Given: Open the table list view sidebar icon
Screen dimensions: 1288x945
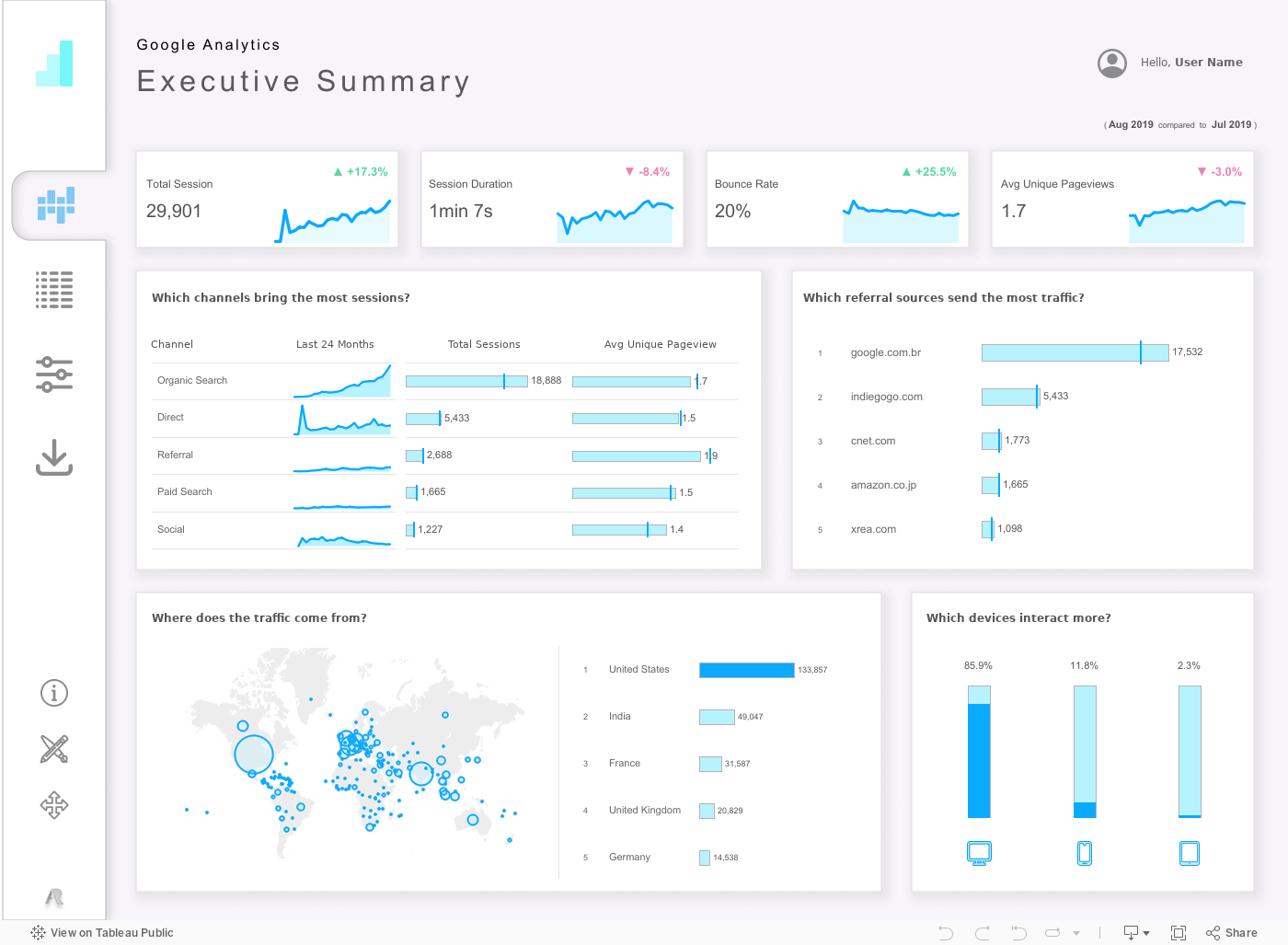Looking at the screenshot, I should tap(54, 290).
